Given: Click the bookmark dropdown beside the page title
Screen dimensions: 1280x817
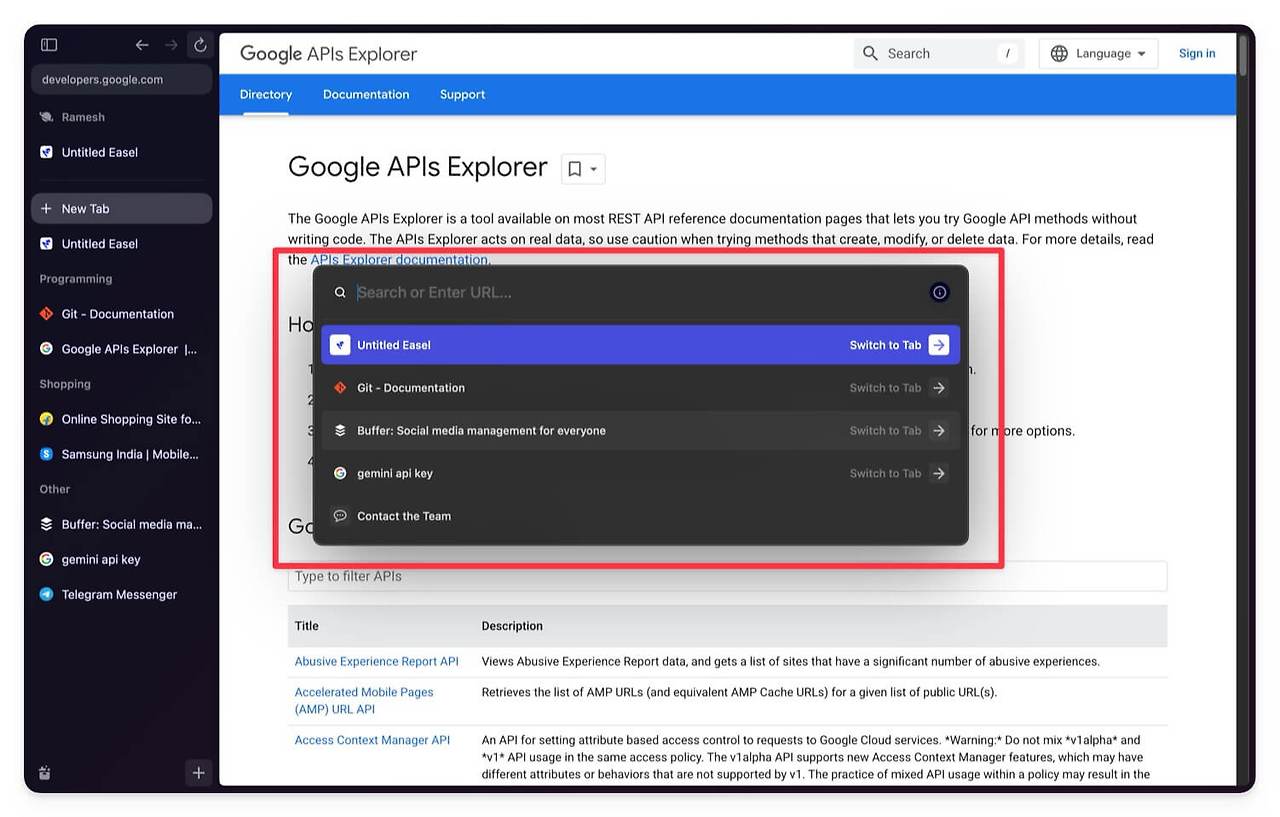Looking at the screenshot, I should click(583, 169).
